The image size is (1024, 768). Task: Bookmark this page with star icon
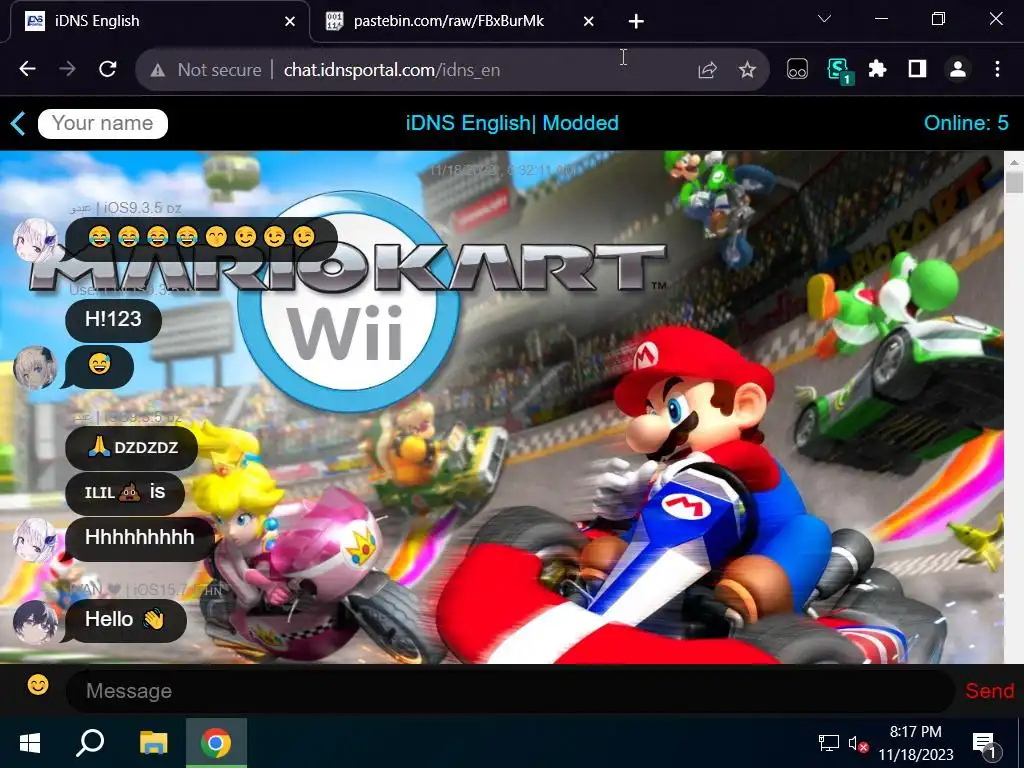tap(747, 70)
